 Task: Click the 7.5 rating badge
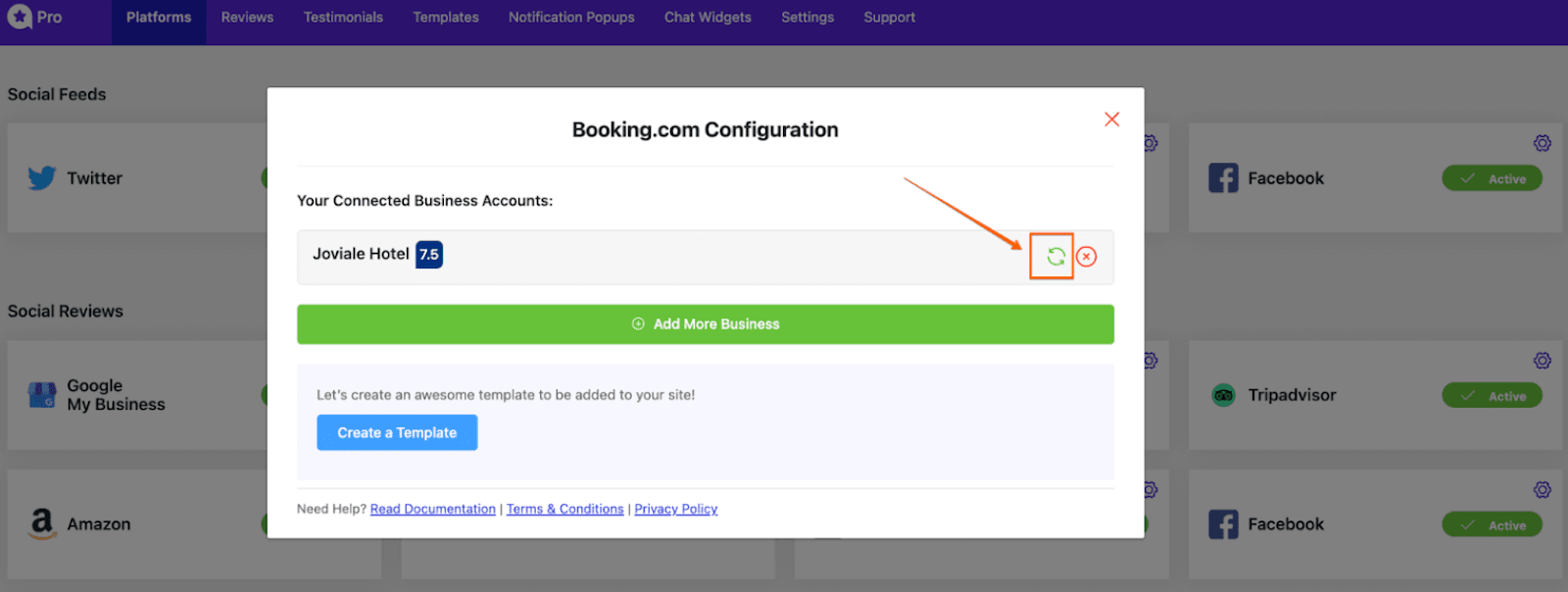429,255
